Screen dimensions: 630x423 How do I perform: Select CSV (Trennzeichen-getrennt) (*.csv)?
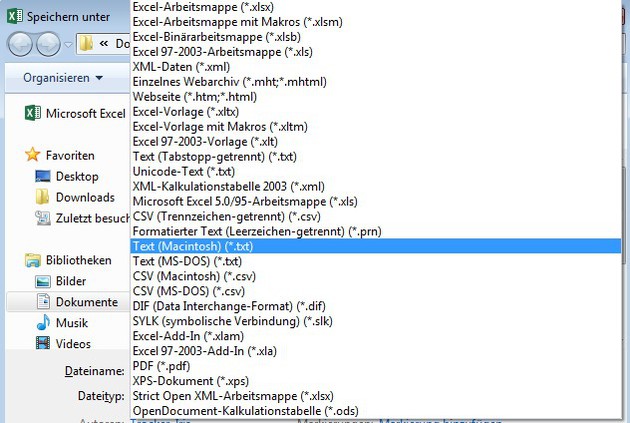click(376, 216)
